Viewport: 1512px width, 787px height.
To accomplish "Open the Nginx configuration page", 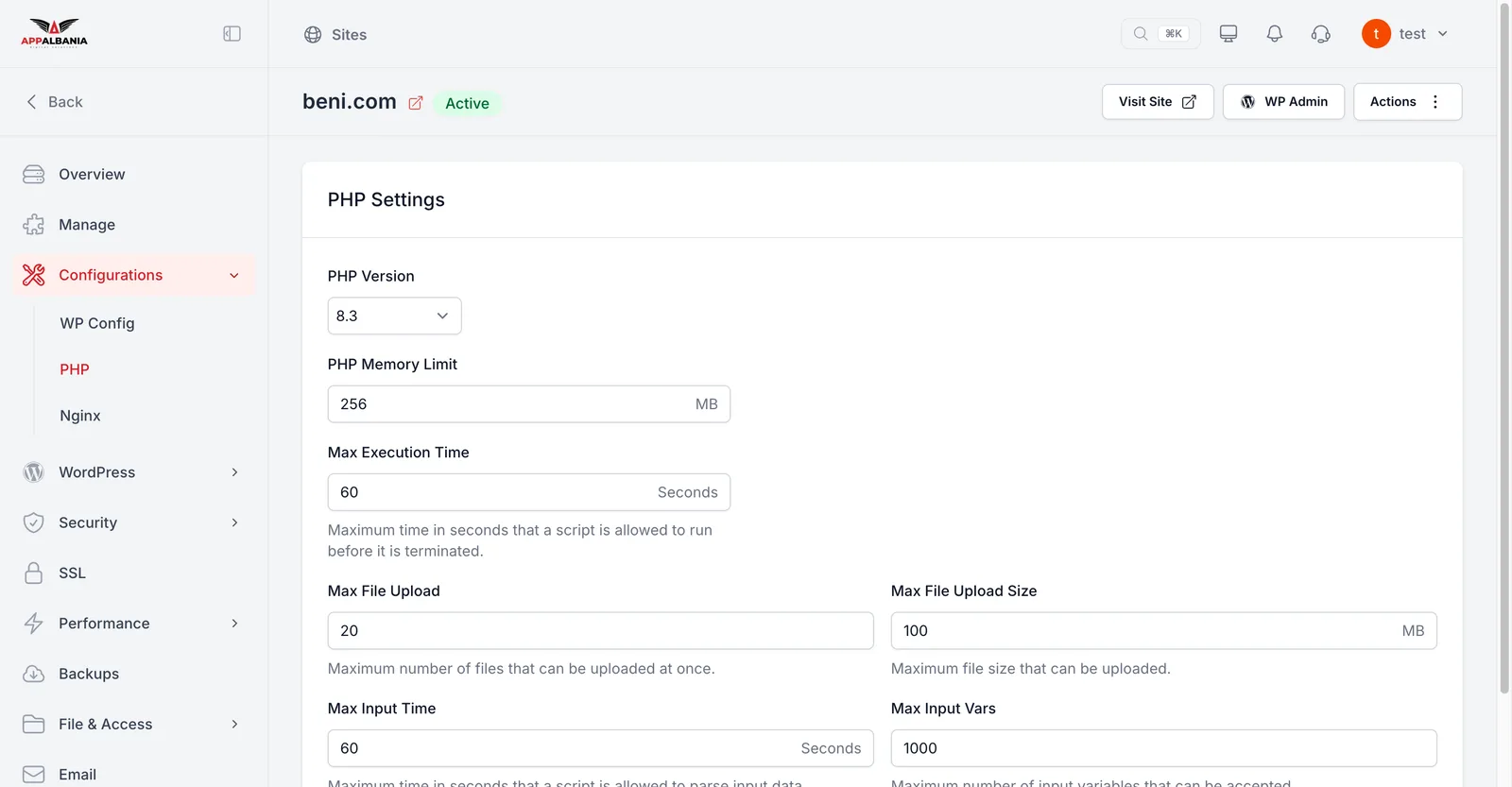I will pyautogui.click(x=80, y=416).
